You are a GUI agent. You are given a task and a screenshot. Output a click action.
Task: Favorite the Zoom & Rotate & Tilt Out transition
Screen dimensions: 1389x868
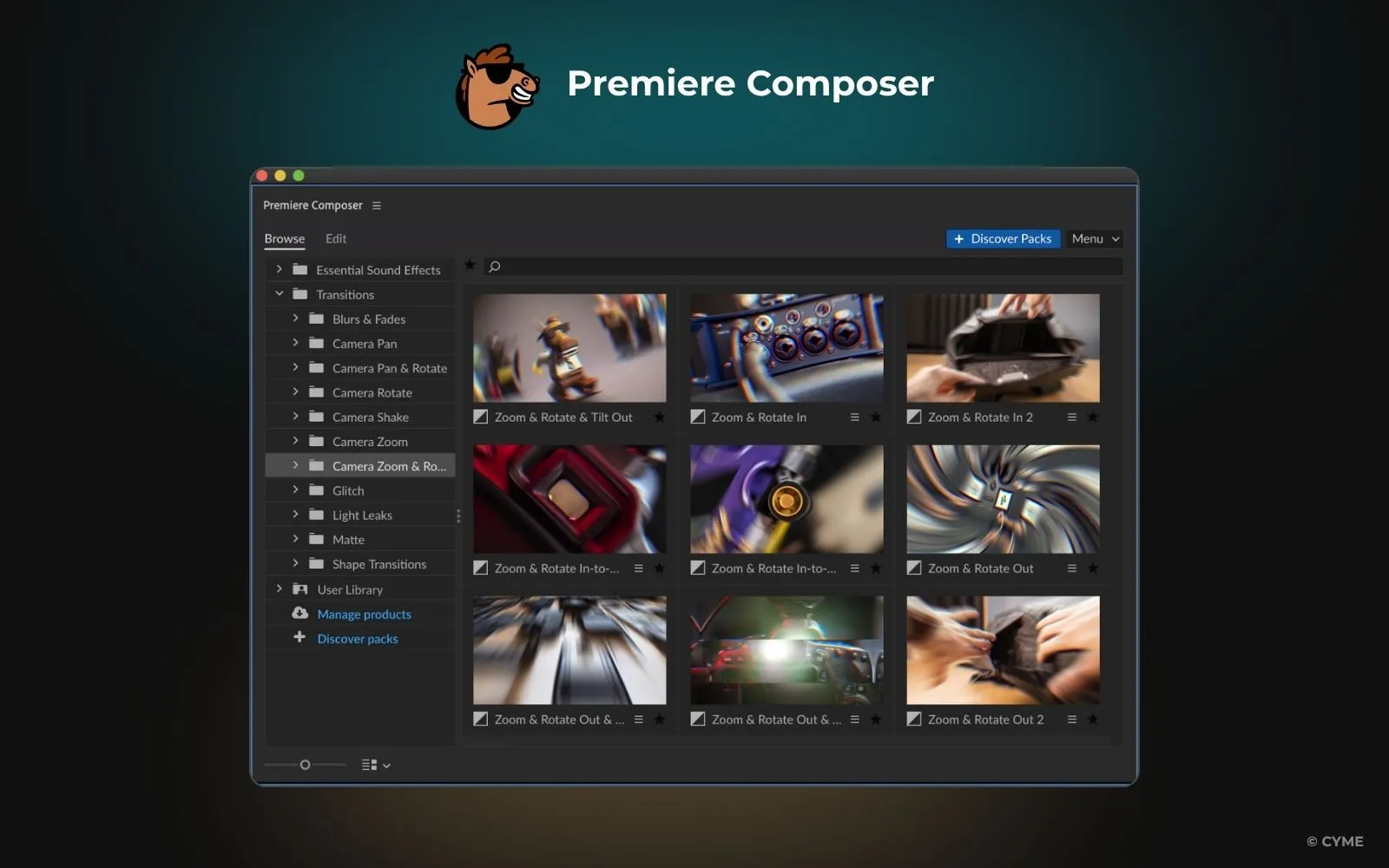click(x=659, y=417)
